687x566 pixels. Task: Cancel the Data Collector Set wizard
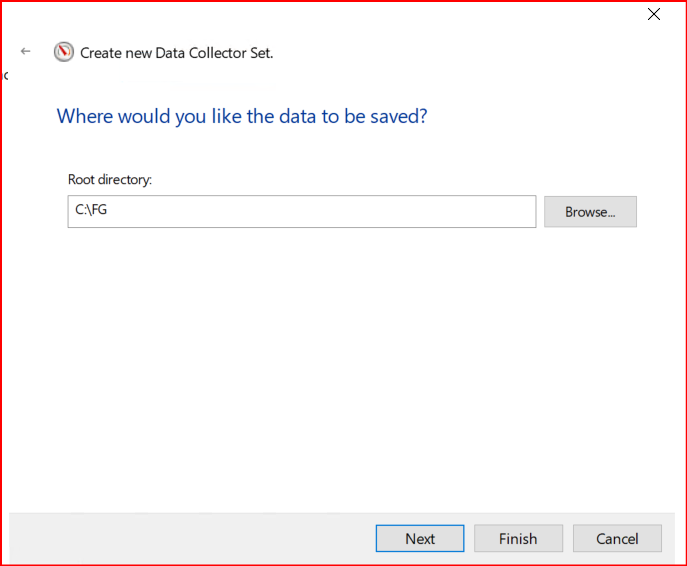pos(617,538)
